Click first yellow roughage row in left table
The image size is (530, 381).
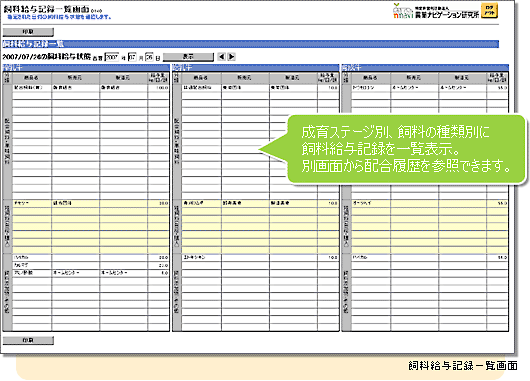[x=91, y=203]
